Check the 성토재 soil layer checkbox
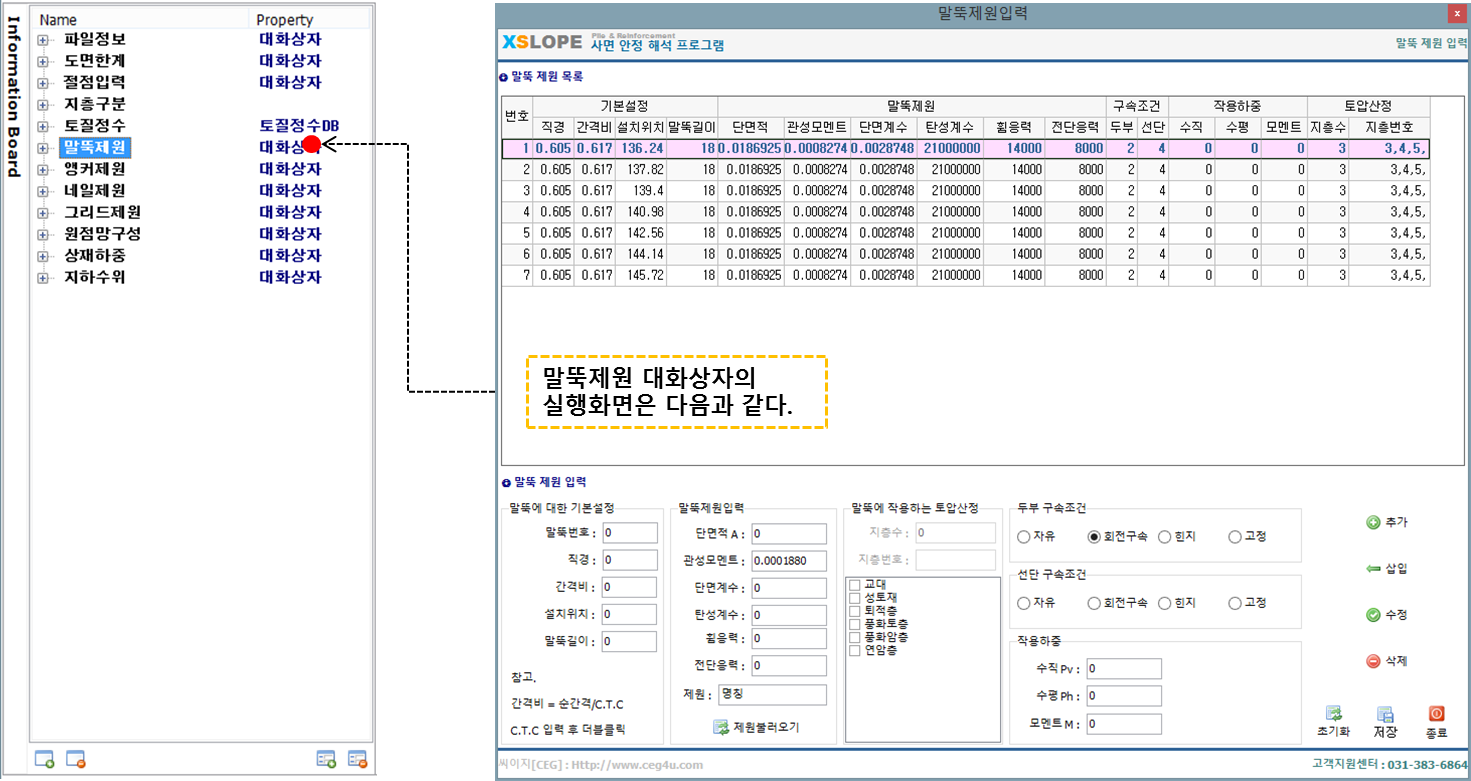Screen dimensions: 1471x781 855,598
